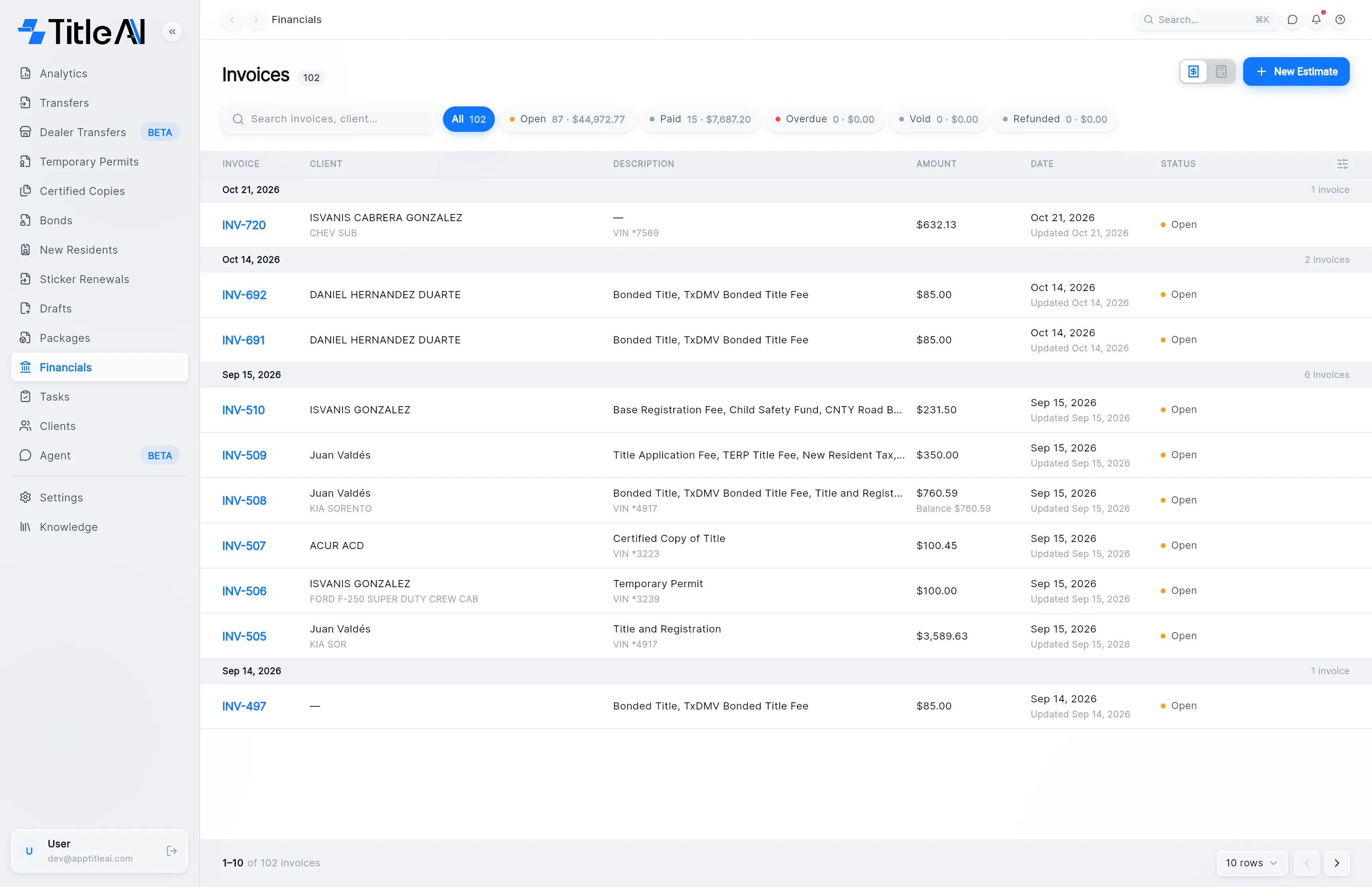This screenshot has width=1372, height=887.
Task: Open the 10 rows per page dropdown
Action: tap(1252, 863)
